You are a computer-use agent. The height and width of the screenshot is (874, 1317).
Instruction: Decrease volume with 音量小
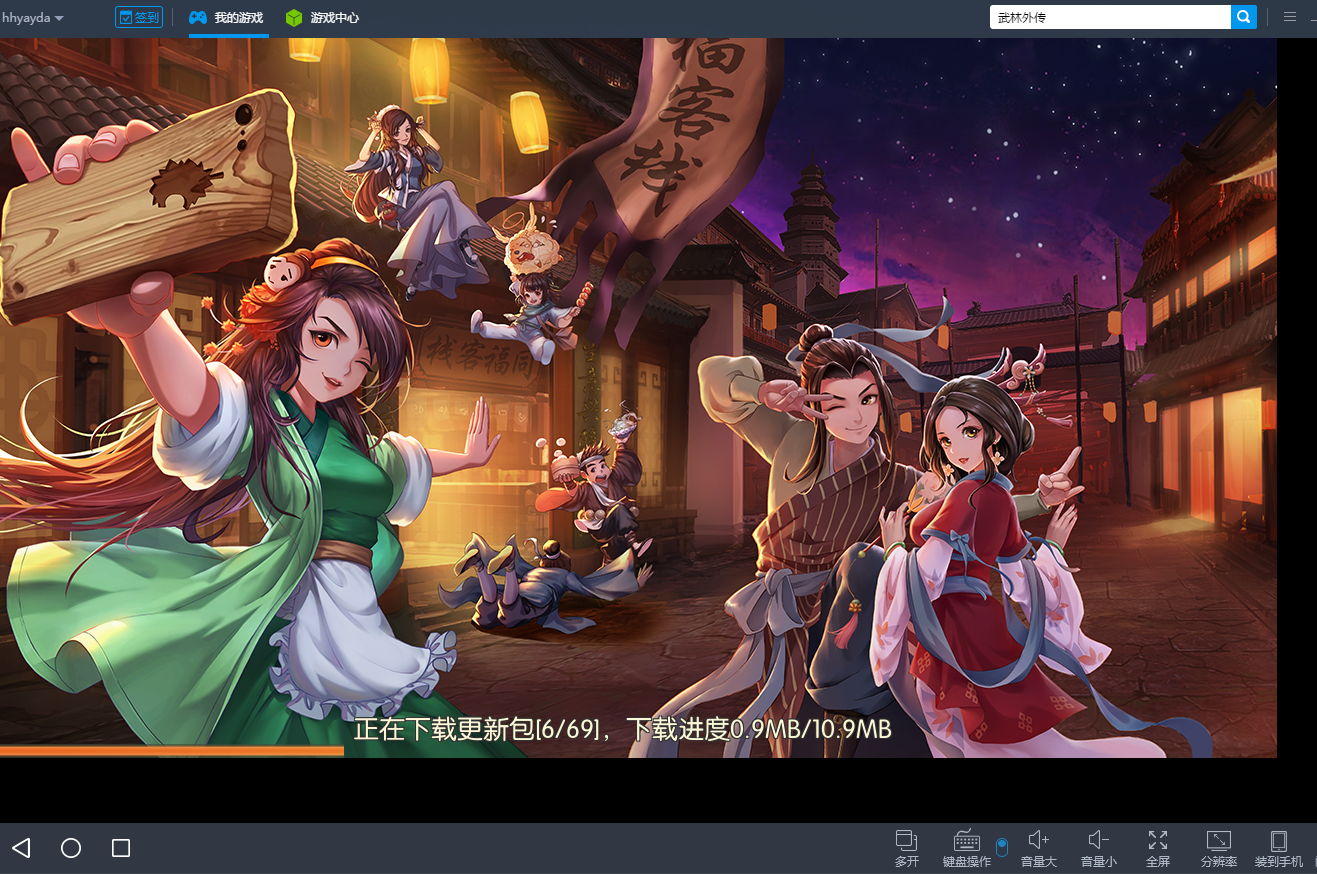click(x=1099, y=848)
